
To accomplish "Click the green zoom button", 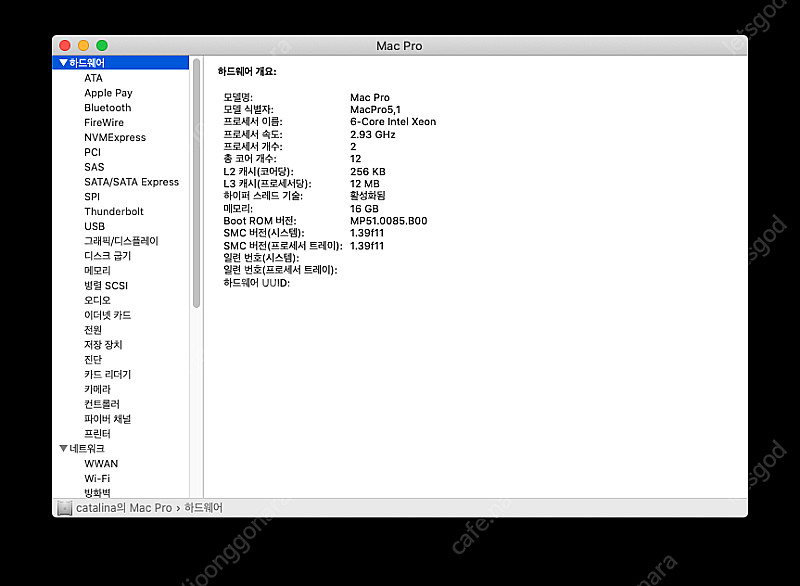I will 102,45.
